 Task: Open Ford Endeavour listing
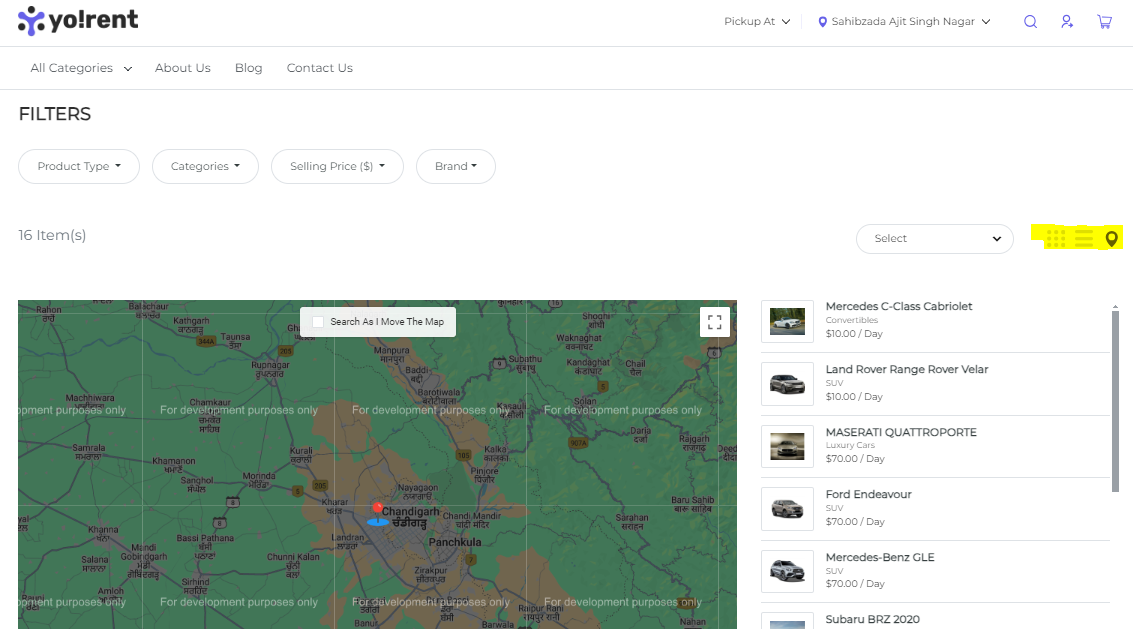[869, 495]
